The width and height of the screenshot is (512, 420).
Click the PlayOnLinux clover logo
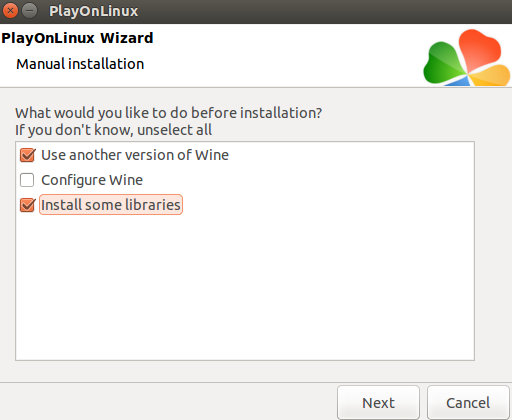[x=467, y=57]
